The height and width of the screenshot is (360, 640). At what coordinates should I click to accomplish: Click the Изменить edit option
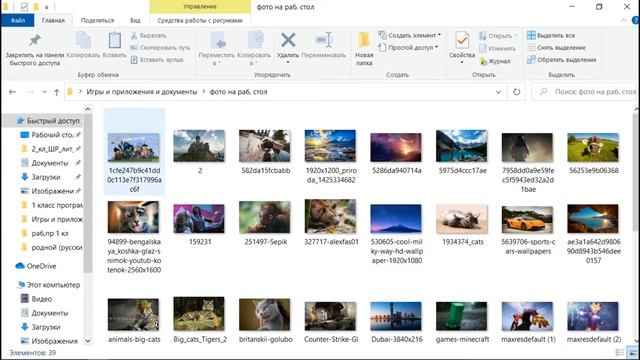coord(497,48)
